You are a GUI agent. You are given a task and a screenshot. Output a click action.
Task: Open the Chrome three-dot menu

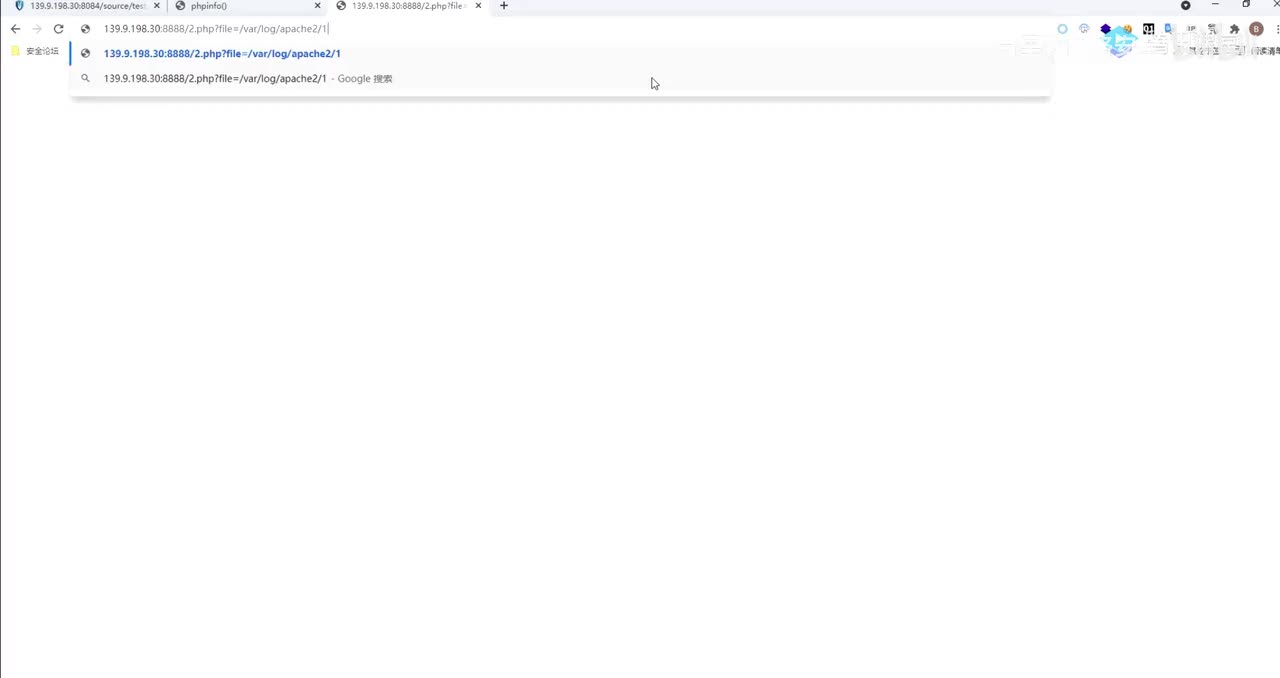(x=1277, y=29)
